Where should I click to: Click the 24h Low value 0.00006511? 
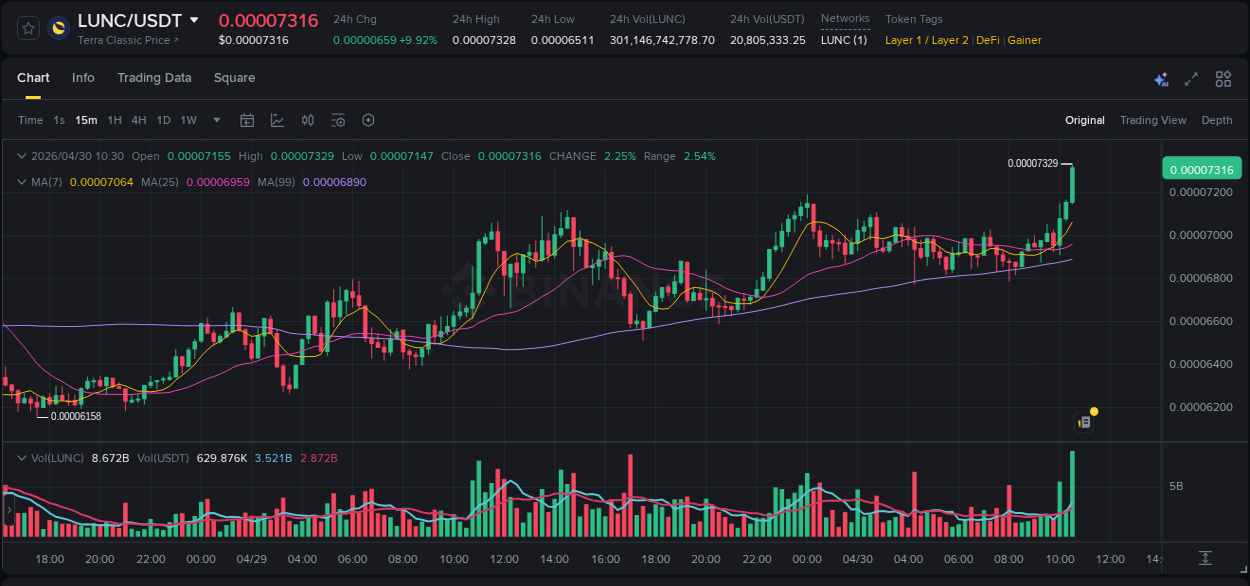pyautogui.click(x=563, y=40)
